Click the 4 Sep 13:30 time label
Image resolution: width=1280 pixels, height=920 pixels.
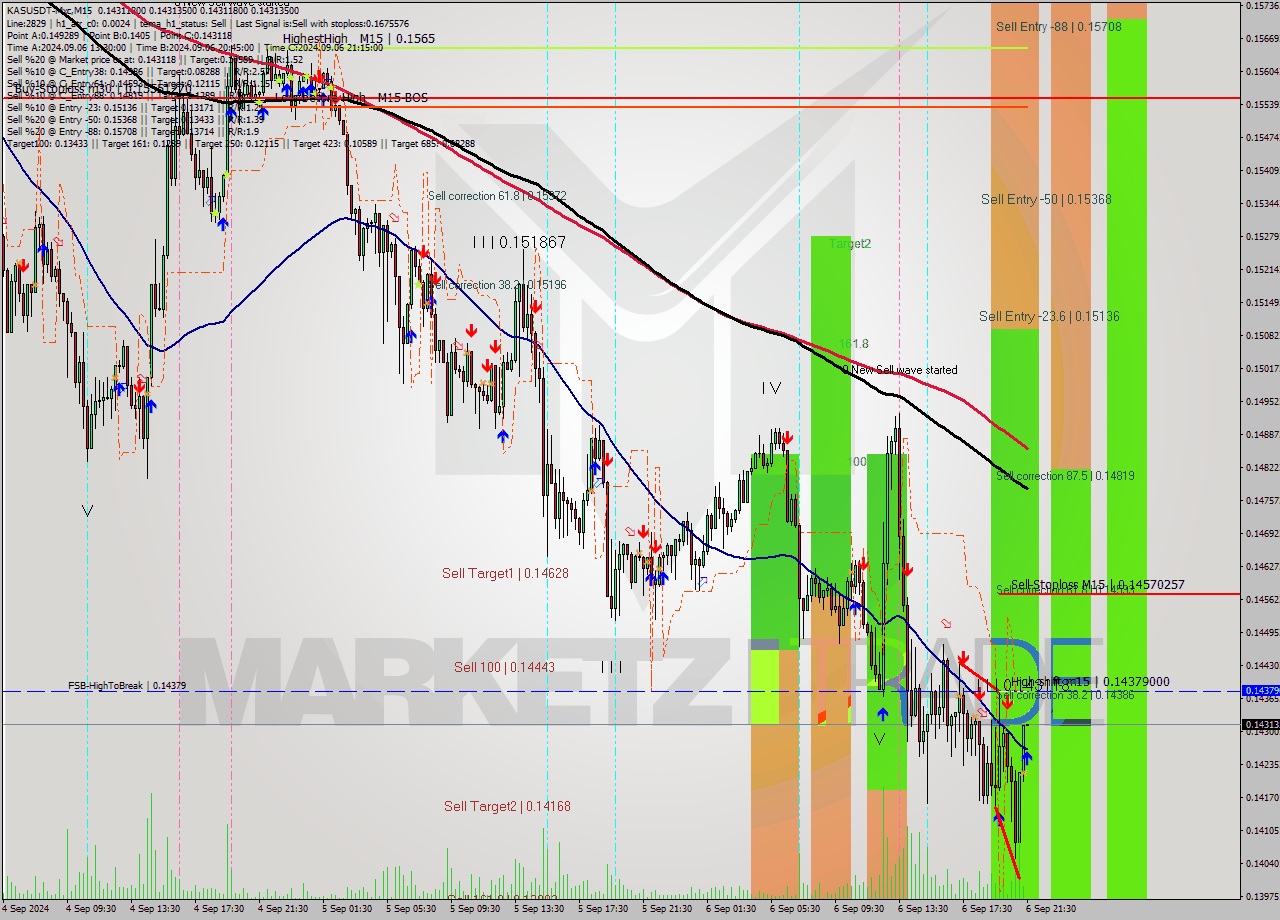click(156, 909)
